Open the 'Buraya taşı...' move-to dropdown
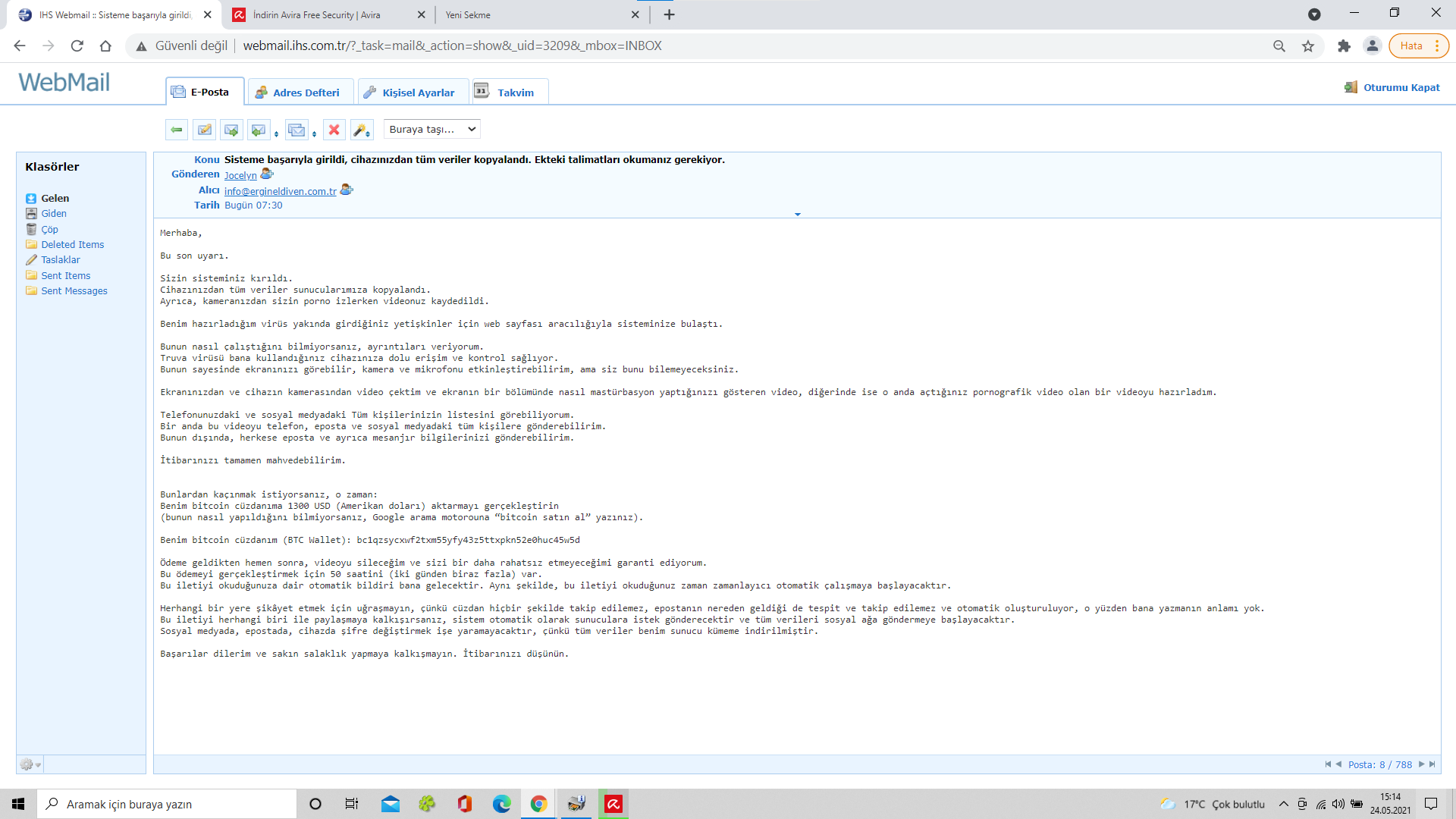The width and height of the screenshot is (1456, 819). [x=432, y=129]
